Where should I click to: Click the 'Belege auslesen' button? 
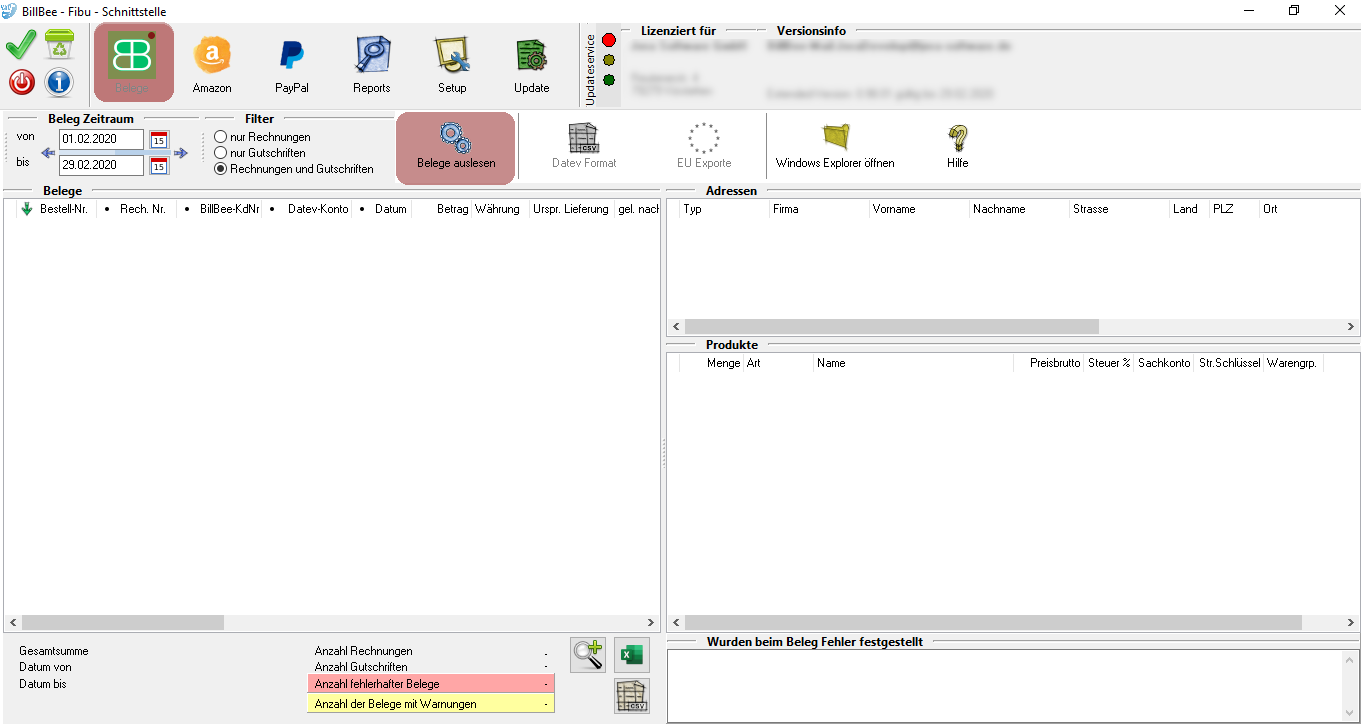coord(456,148)
